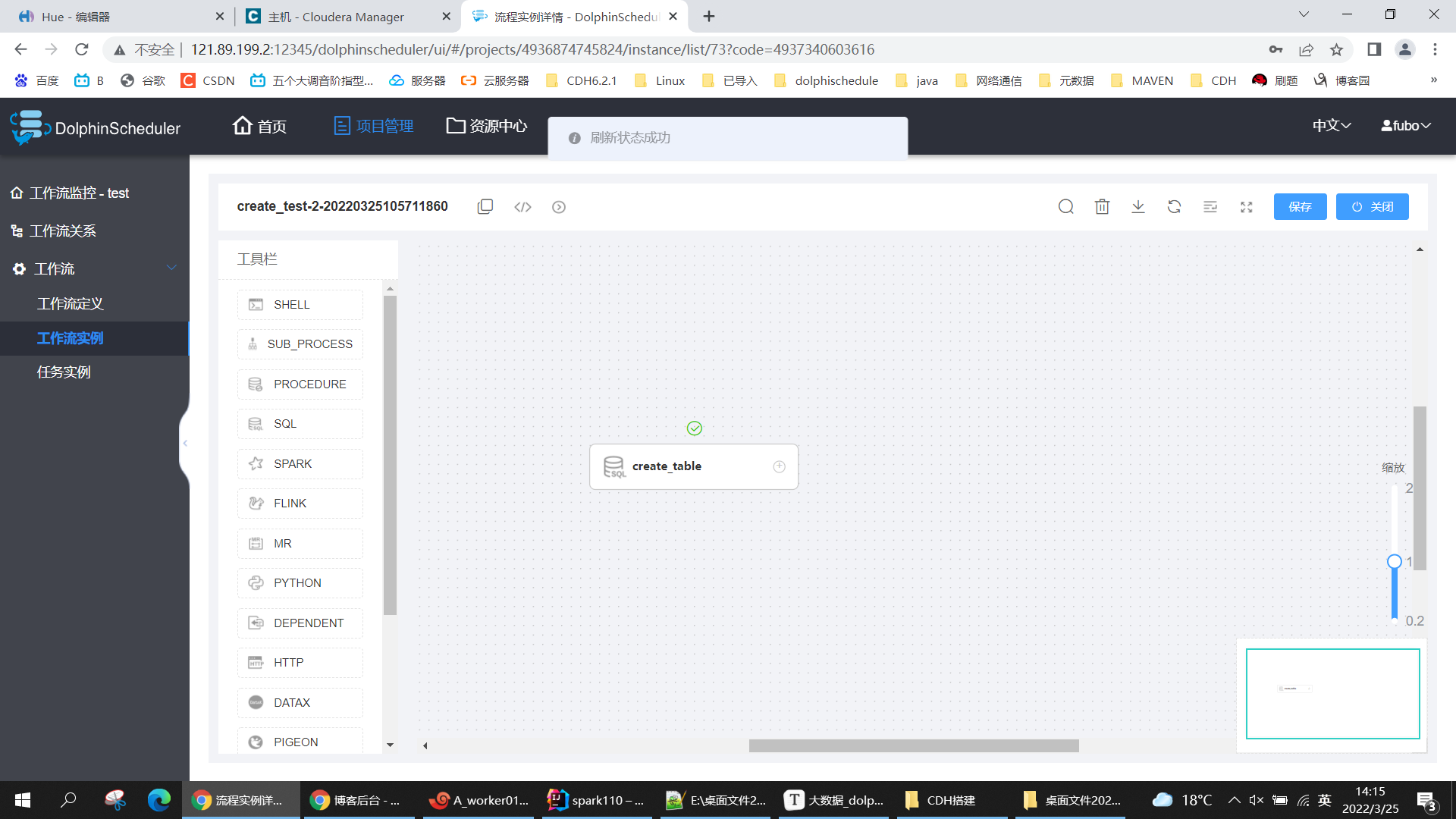Click the 关闭 button
The height and width of the screenshot is (819, 1456).
click(1372, 206)
